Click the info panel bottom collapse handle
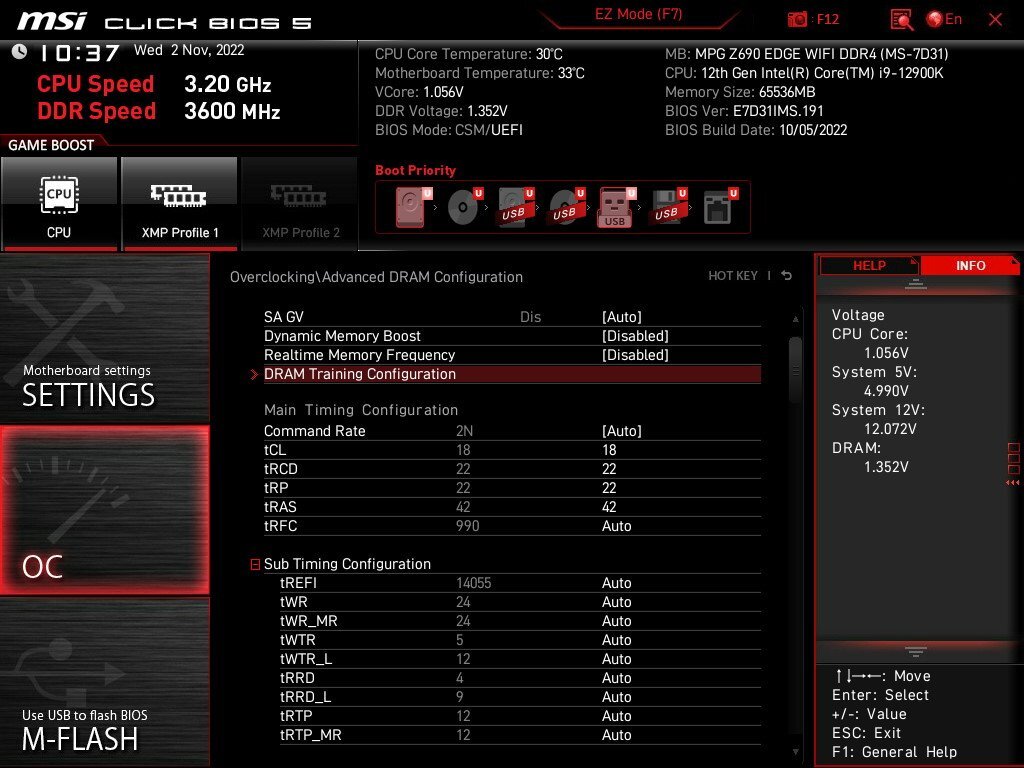 [x=916, y=652]
